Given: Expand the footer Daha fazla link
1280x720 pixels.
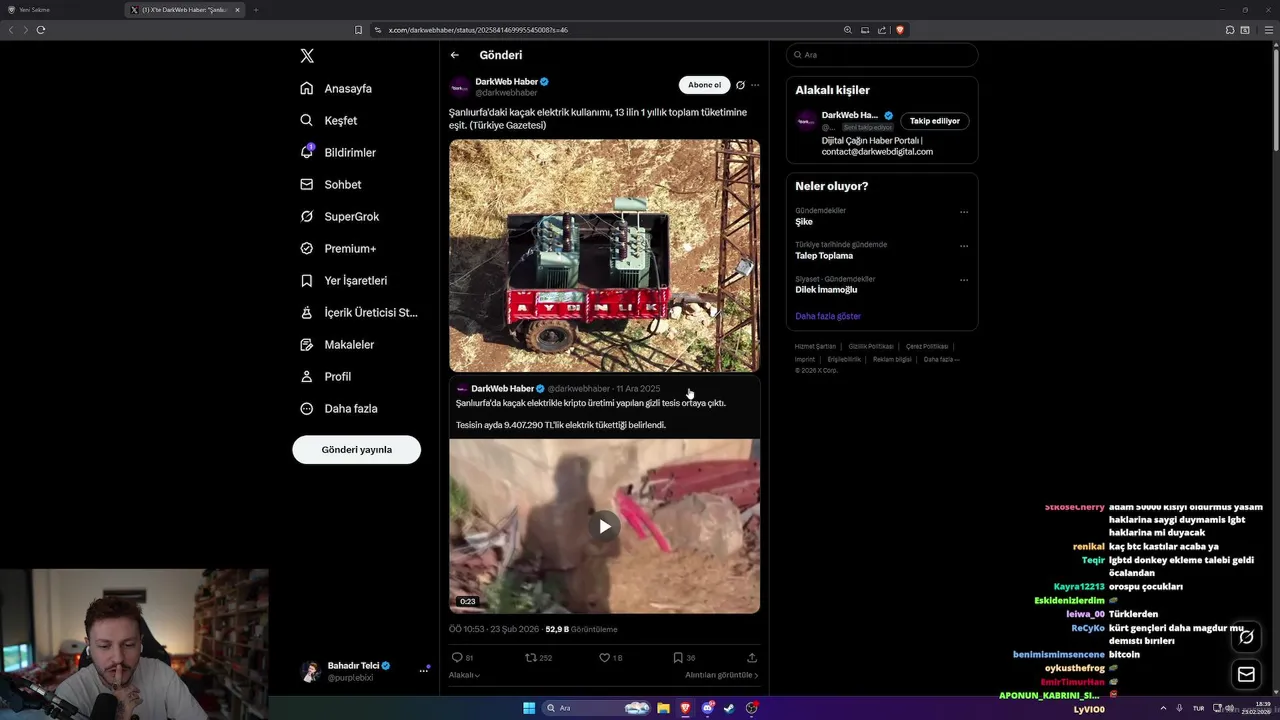Looking at the screenshot, I should 941,359.
